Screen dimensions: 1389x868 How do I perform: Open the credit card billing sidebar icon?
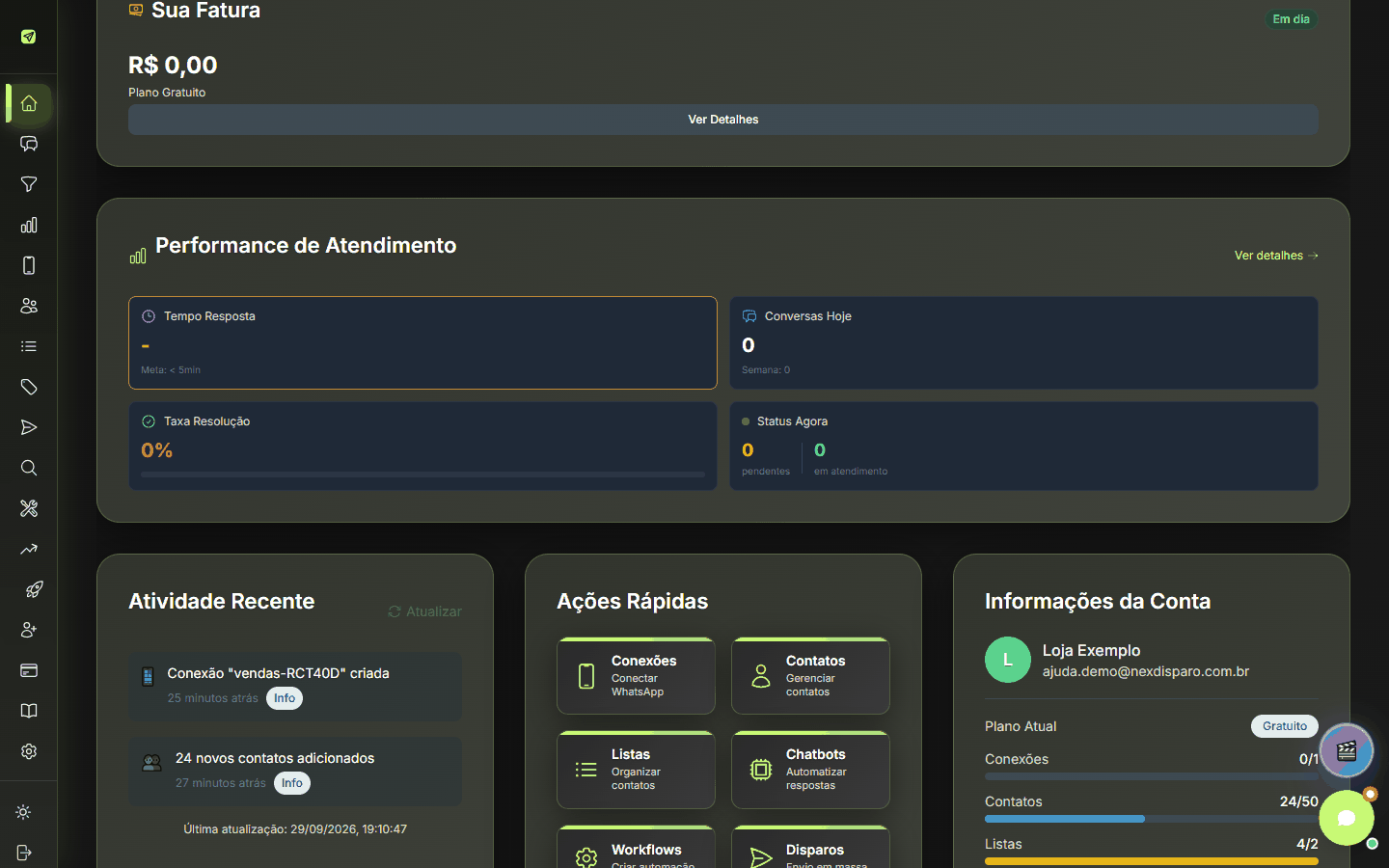tap(29, 670)
